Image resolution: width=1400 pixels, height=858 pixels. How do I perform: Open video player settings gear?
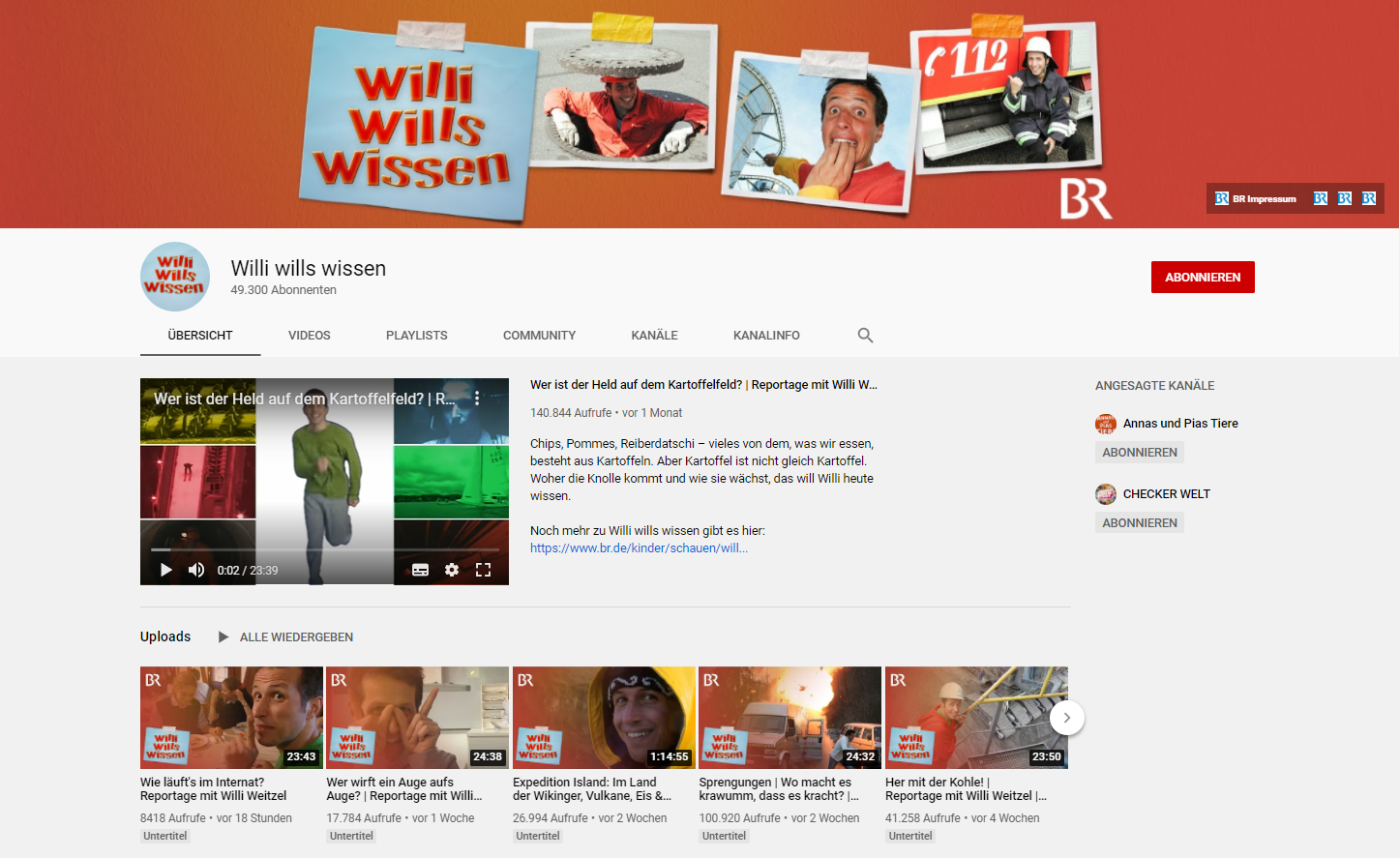(452, 570)
